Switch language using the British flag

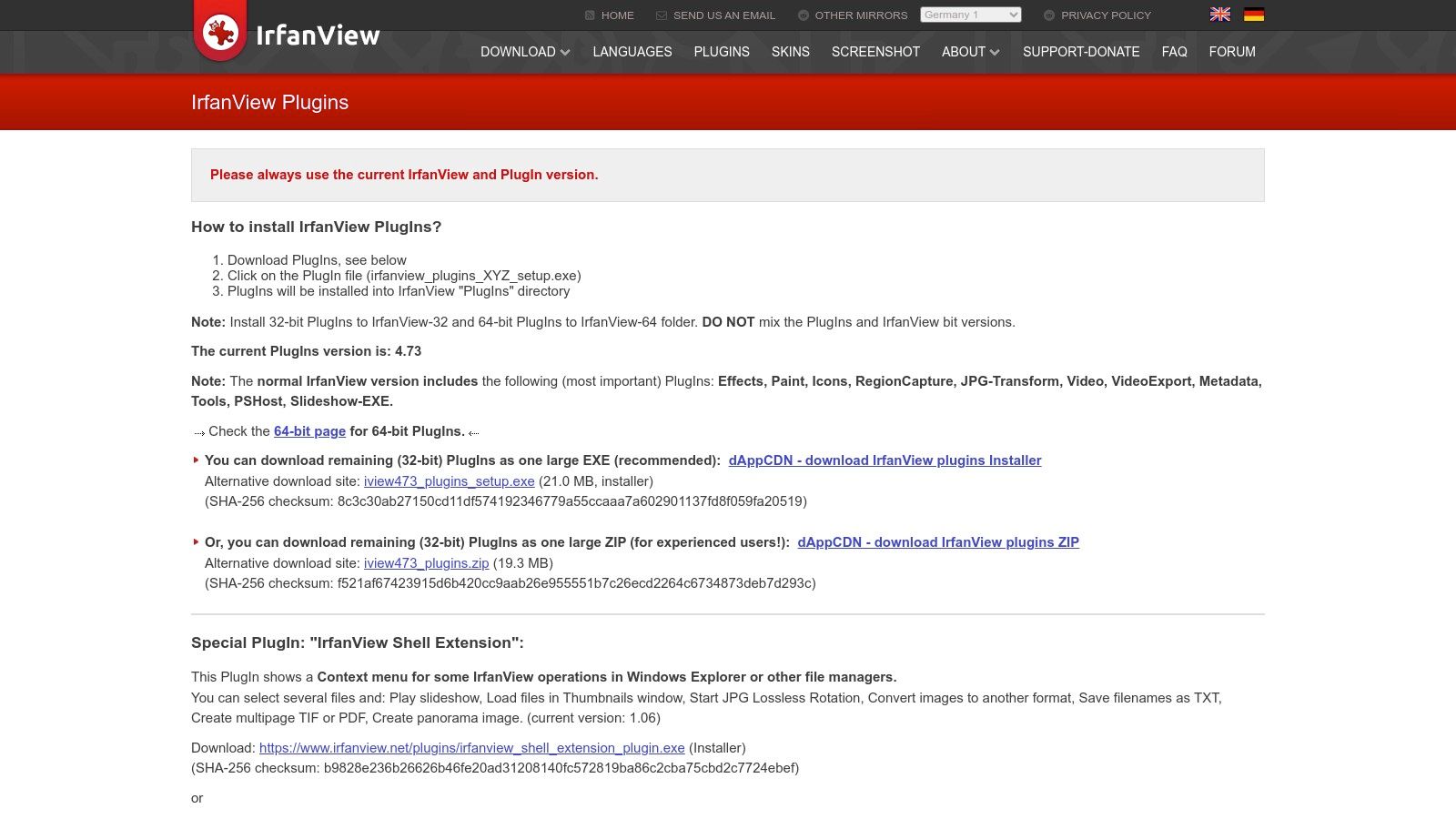(1219, 14)
